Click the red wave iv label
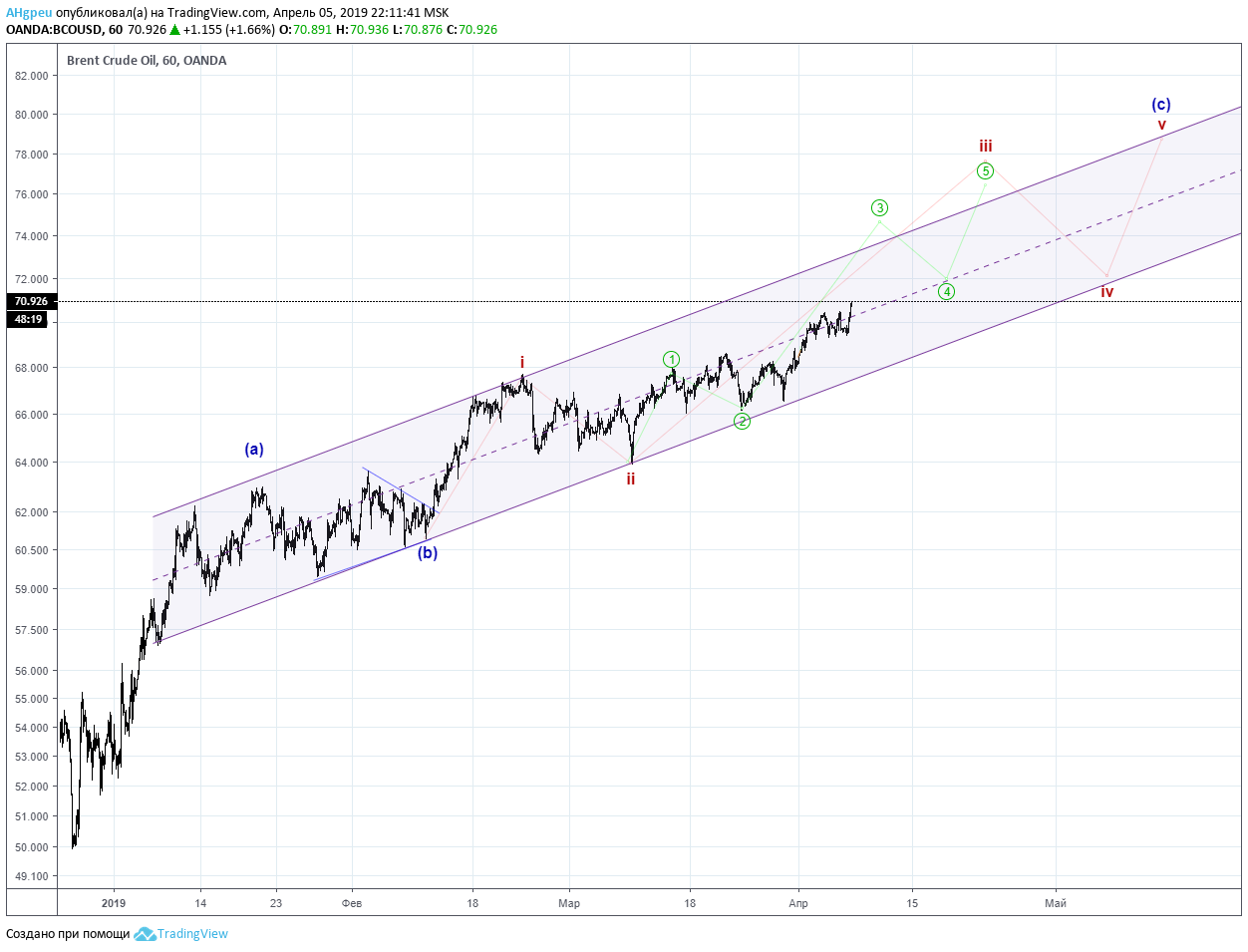1248x952 pixels. point(1106,292)
